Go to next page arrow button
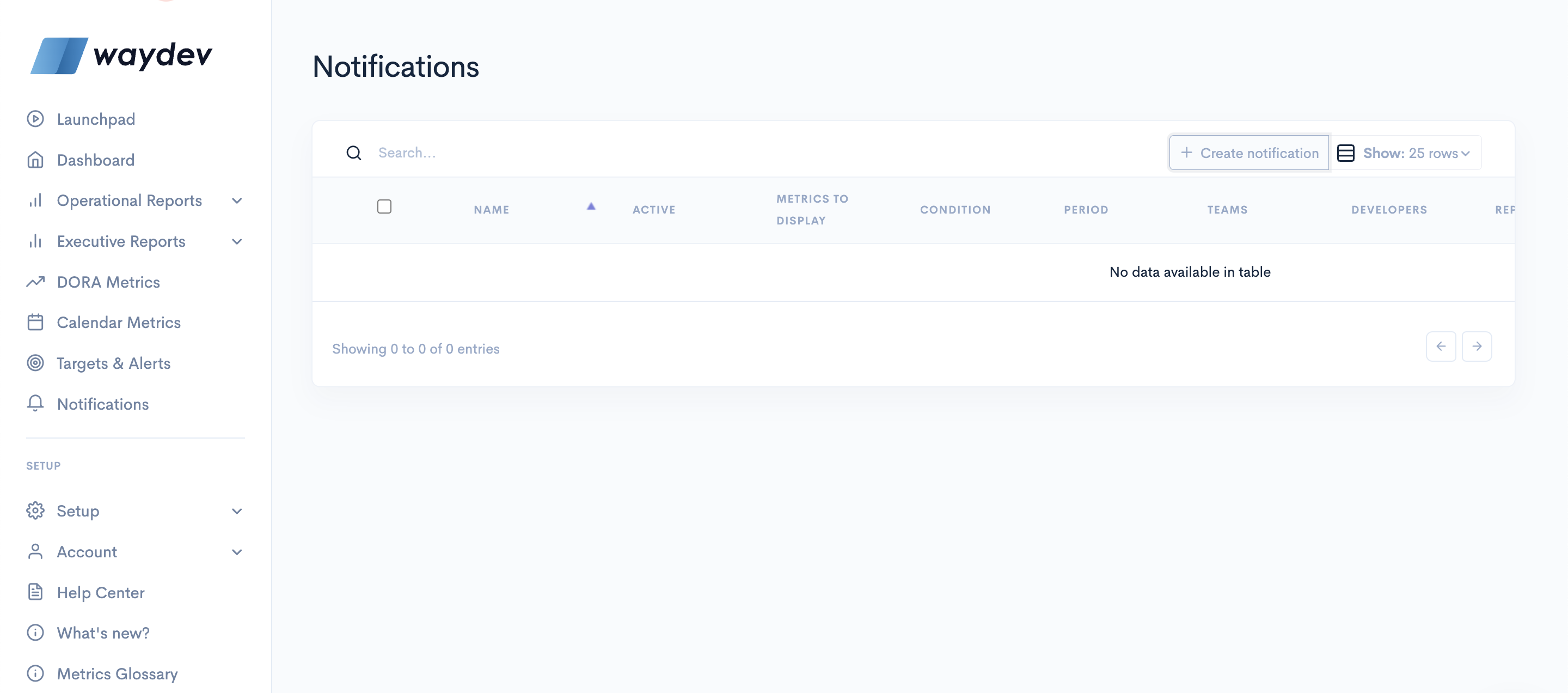 click(1476, 346)
